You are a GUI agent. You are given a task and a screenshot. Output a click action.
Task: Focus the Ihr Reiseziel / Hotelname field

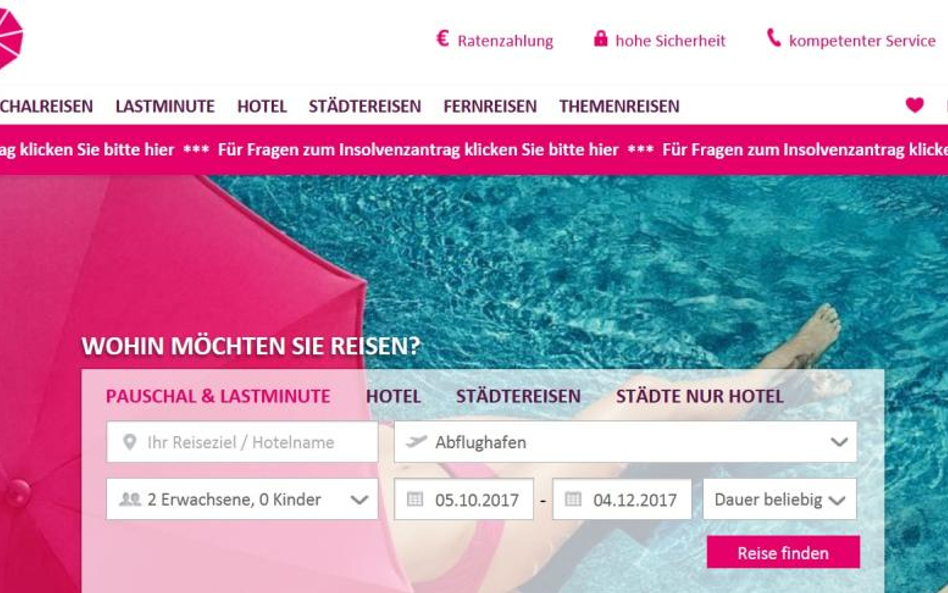(x=242, y=442)
